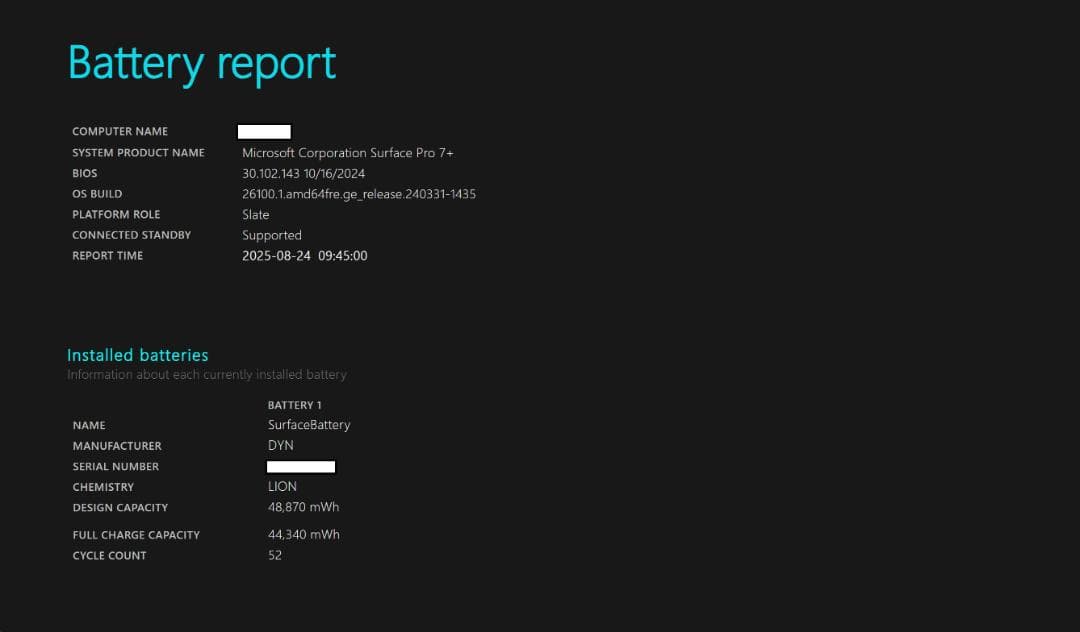Select the Installed batteries section heading
The image size is (1080, 632).
click(x=137, y=355)
